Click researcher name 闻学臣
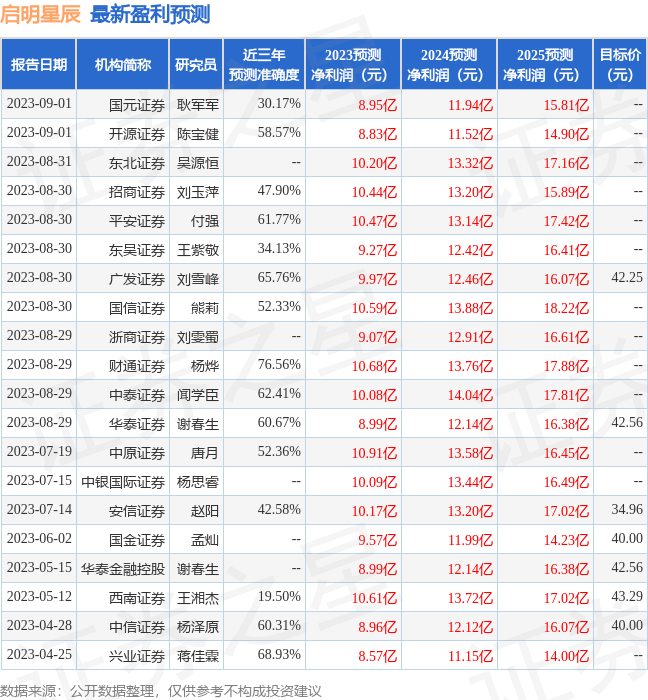This screenshot has height=700, width=648. pos(198,395)
